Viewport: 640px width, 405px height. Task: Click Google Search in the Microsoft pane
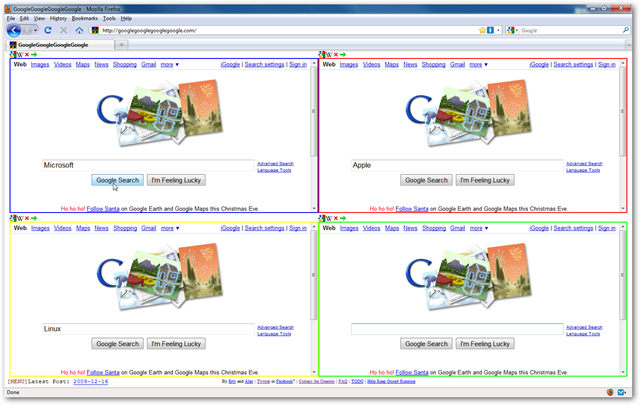click(118, 180)
